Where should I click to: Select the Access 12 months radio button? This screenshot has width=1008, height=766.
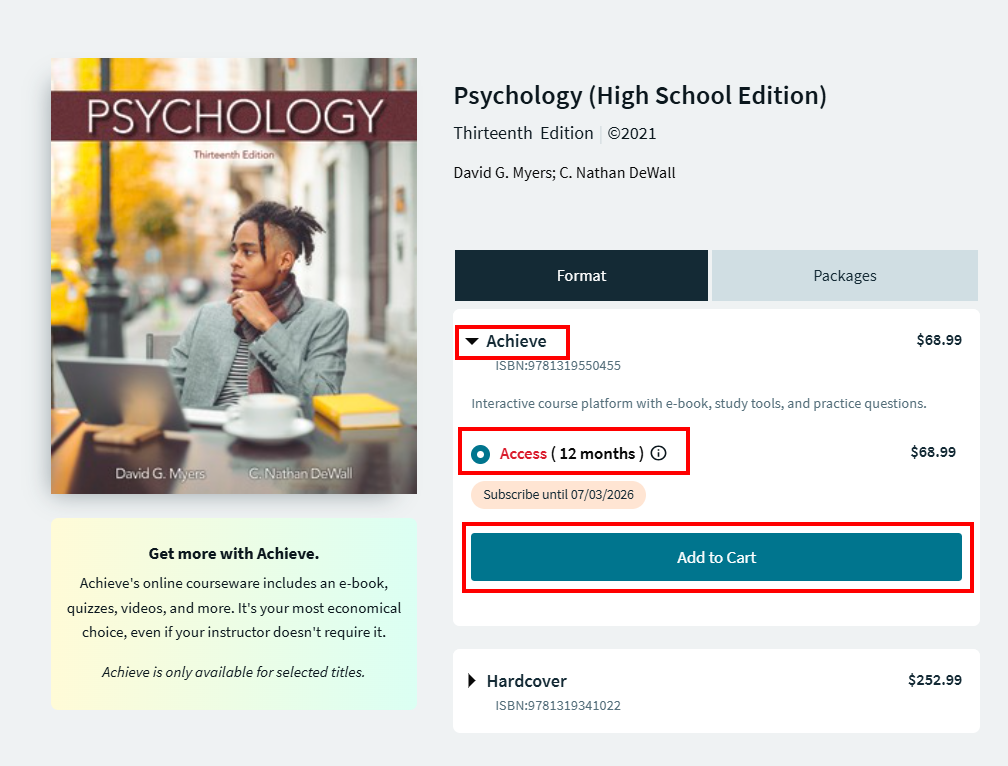(x=481, y=454)
